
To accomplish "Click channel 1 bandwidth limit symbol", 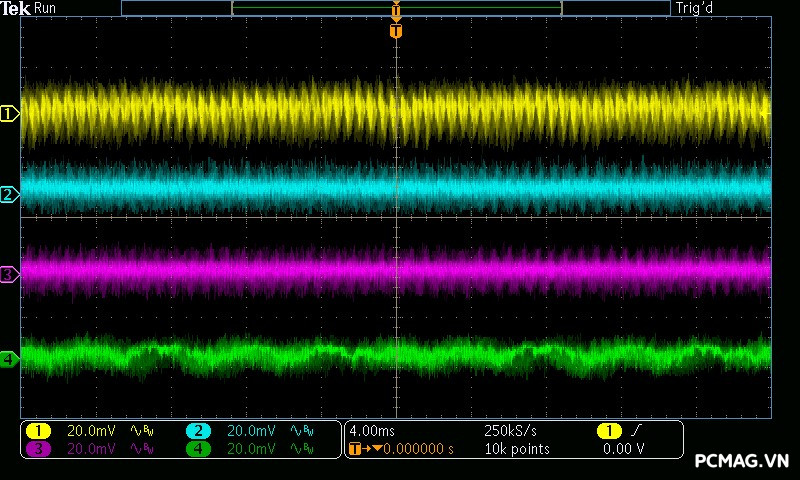I will pyautogui.click(x=143, y=431).
